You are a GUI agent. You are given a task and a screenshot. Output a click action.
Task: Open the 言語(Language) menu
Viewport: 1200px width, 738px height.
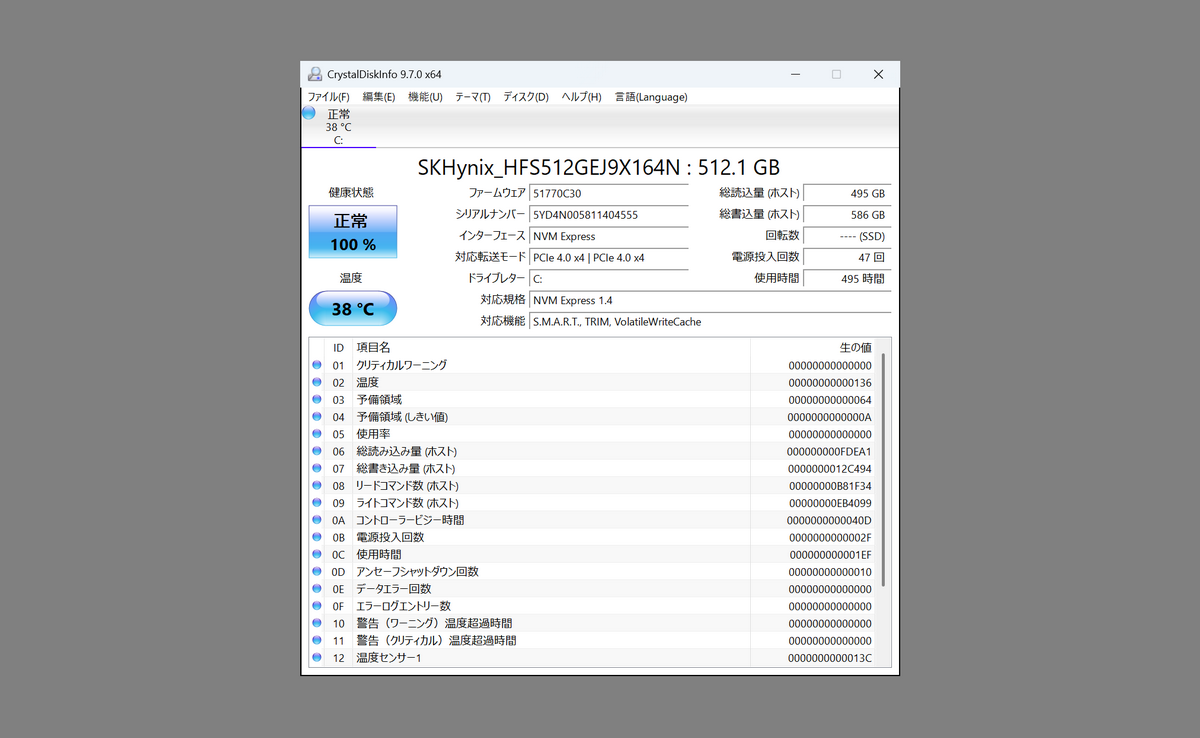tap(650, 97)
